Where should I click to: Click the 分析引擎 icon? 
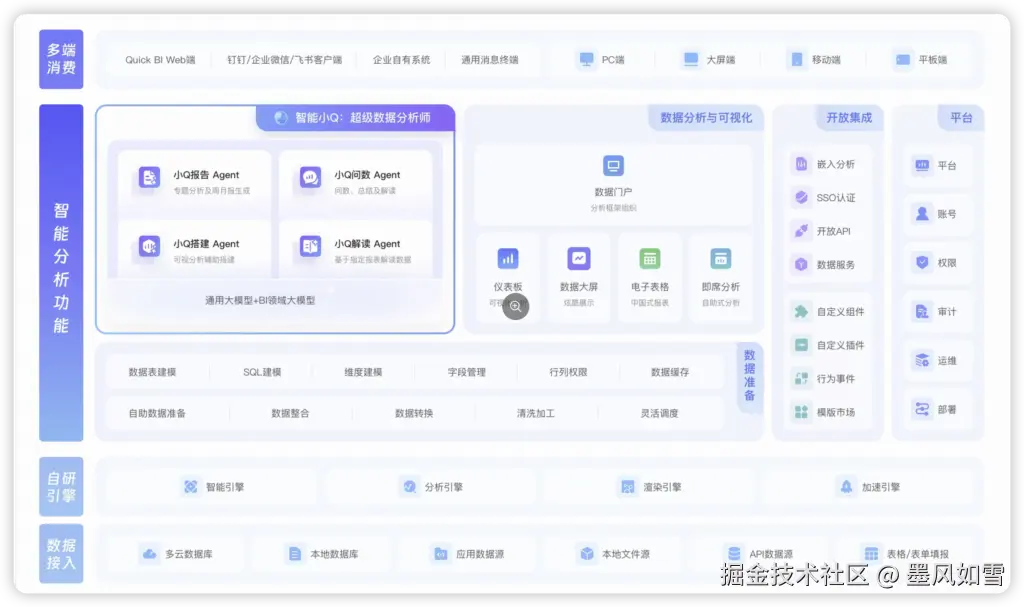tap(409, 487)
